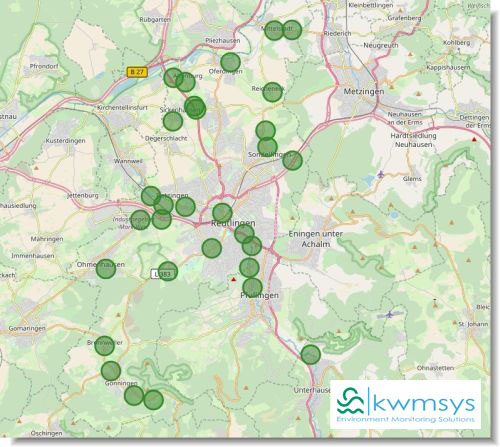Click the Jettenburg label
500x447 pixels.
pos(83,196)
